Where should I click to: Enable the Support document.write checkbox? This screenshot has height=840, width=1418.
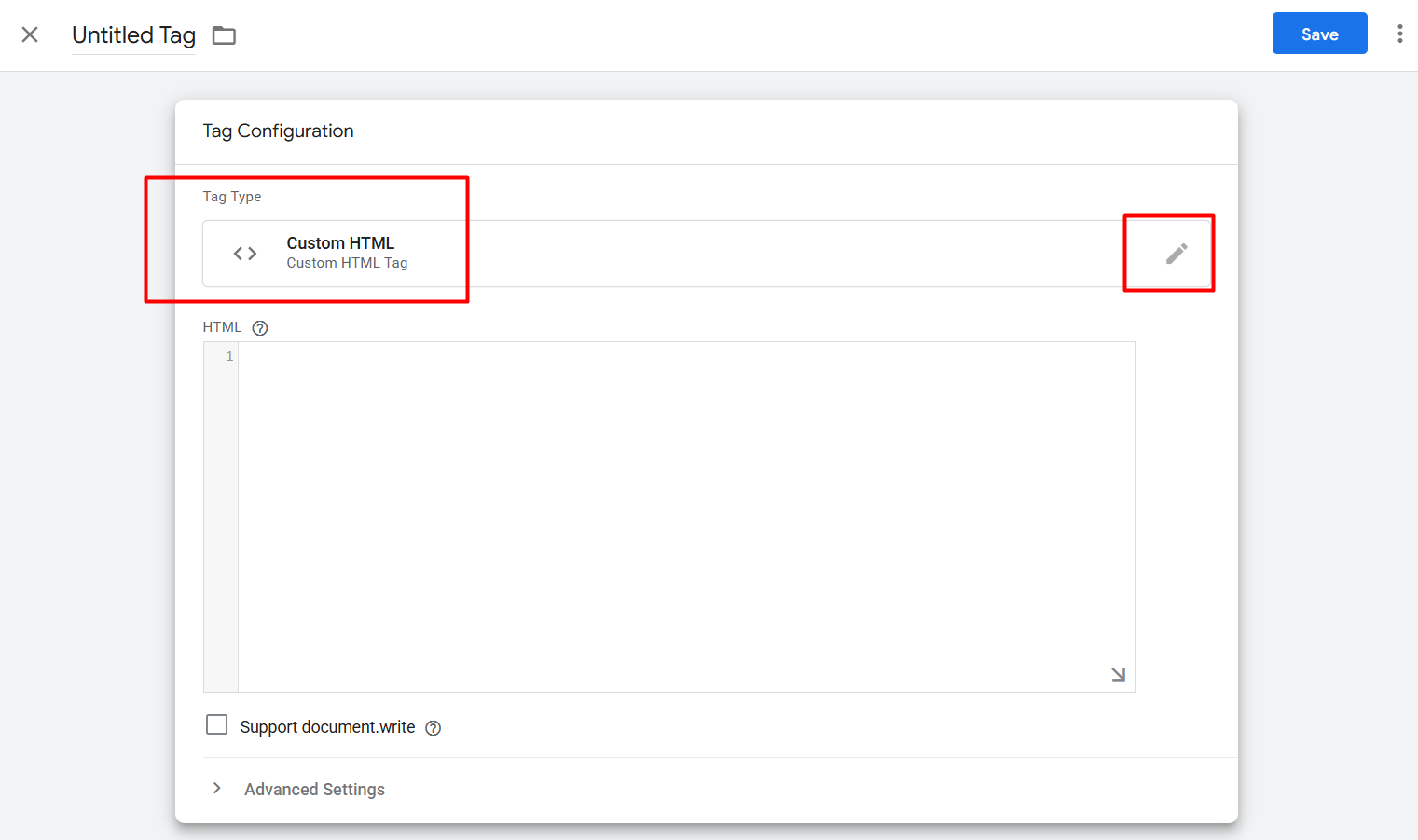[216, 725]
